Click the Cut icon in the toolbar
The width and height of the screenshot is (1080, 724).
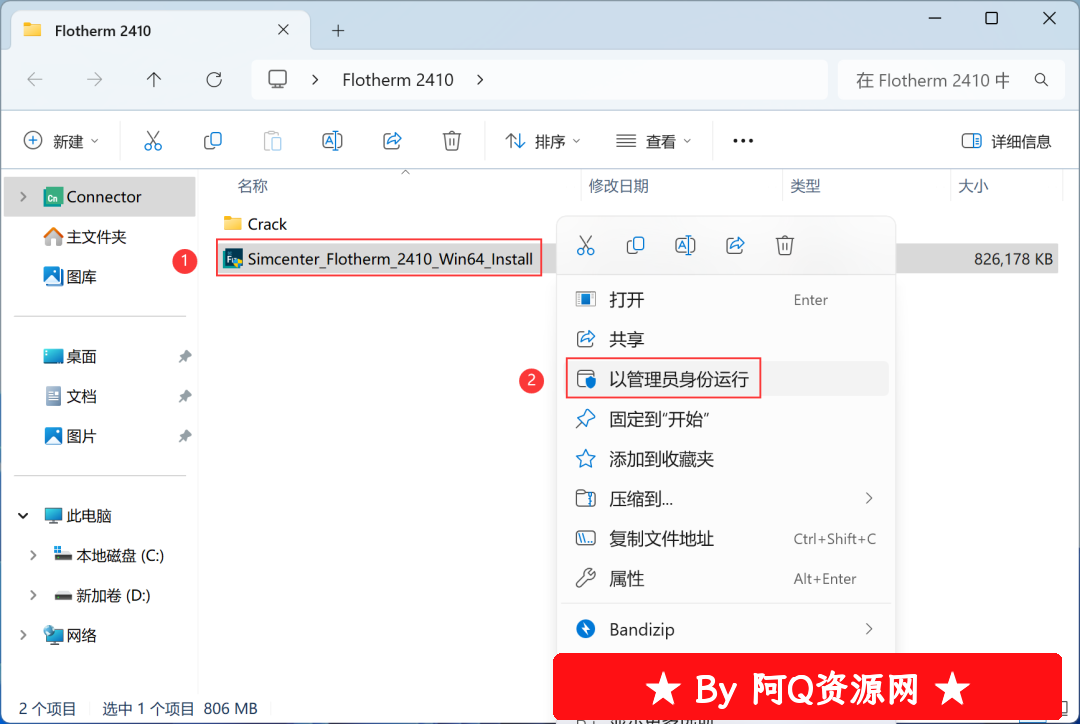(153, 141)
